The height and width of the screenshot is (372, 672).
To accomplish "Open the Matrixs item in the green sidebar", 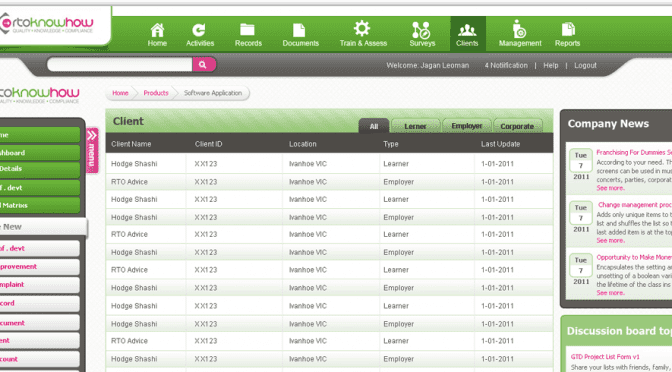I will 39,205.
